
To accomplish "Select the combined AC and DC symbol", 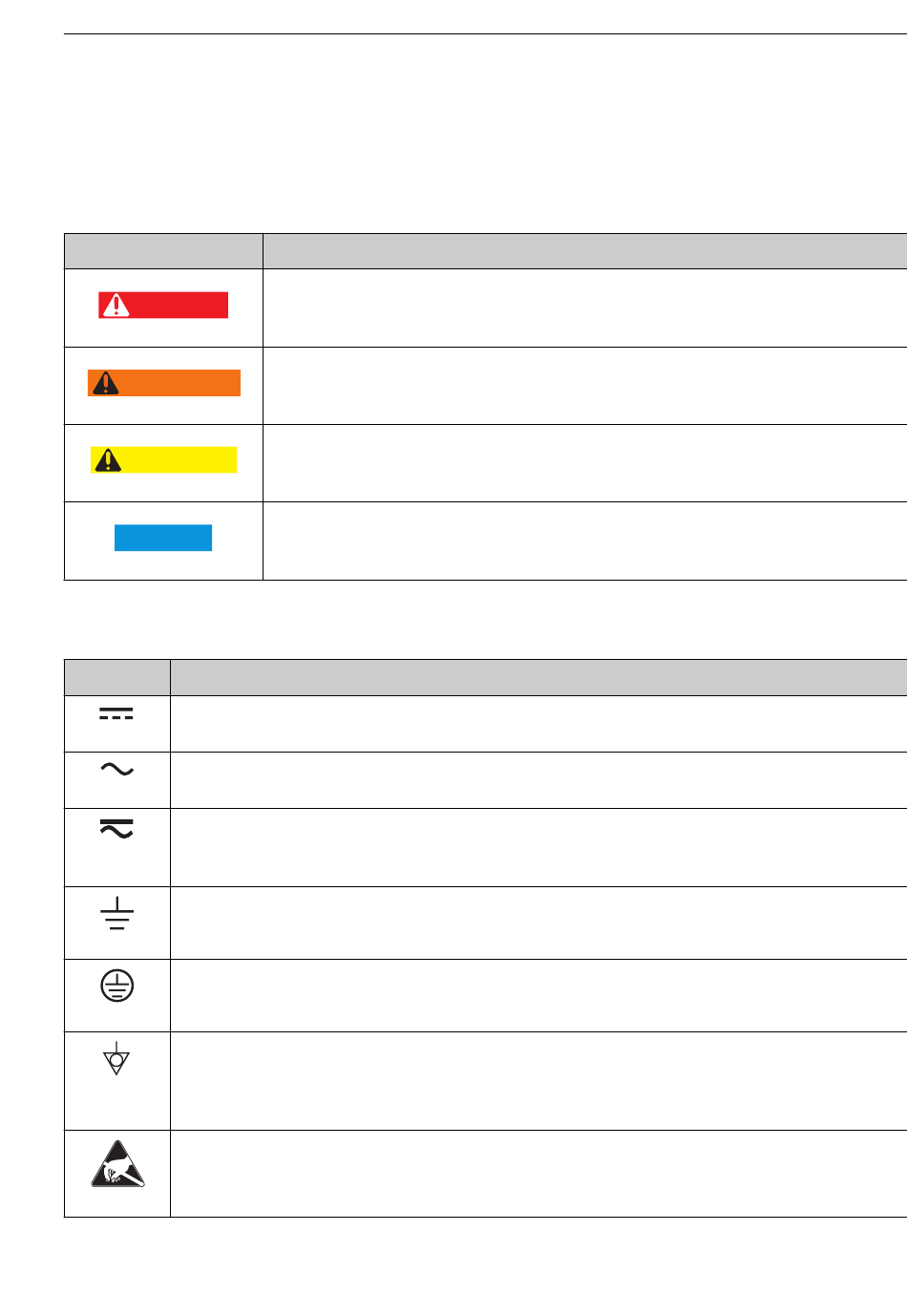I will (x=116, y=828).
